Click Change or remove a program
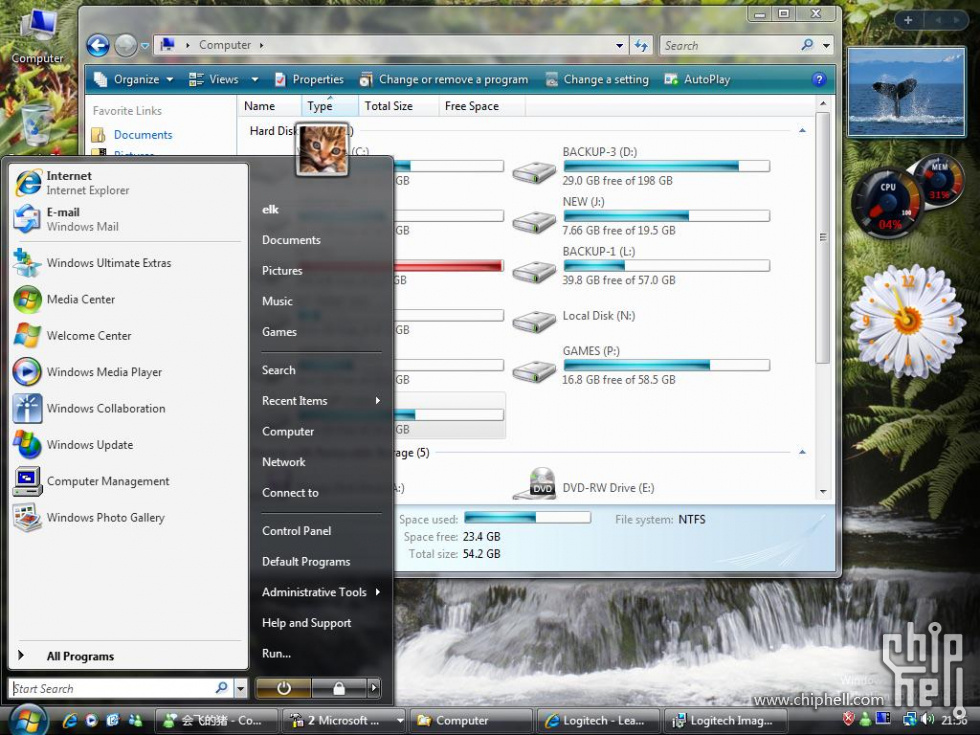Viewport: 980px width, 735px height. click(444, 79)
